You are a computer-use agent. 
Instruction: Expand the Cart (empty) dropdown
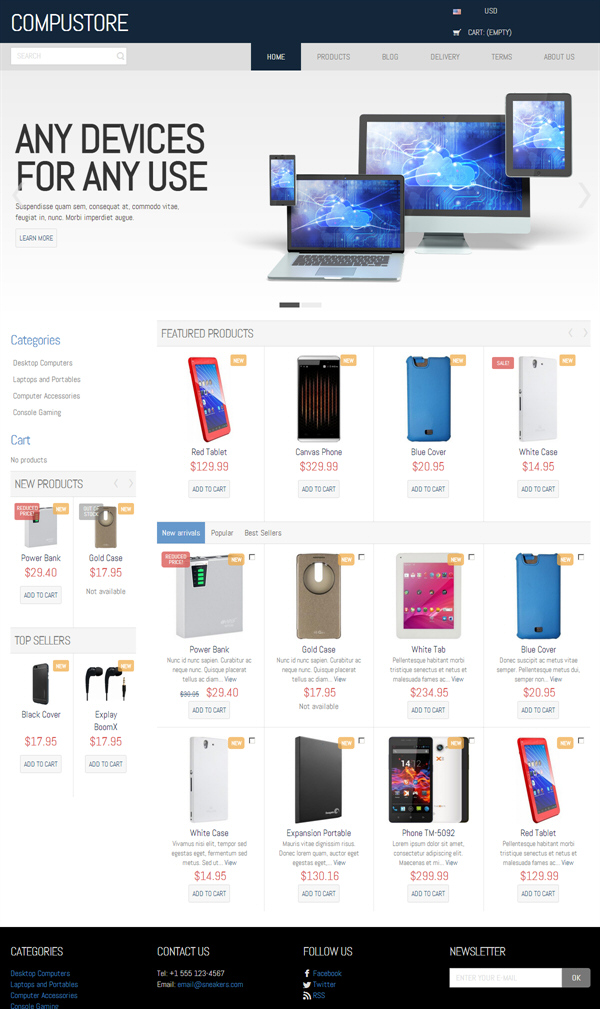click(x=489, y=32)
